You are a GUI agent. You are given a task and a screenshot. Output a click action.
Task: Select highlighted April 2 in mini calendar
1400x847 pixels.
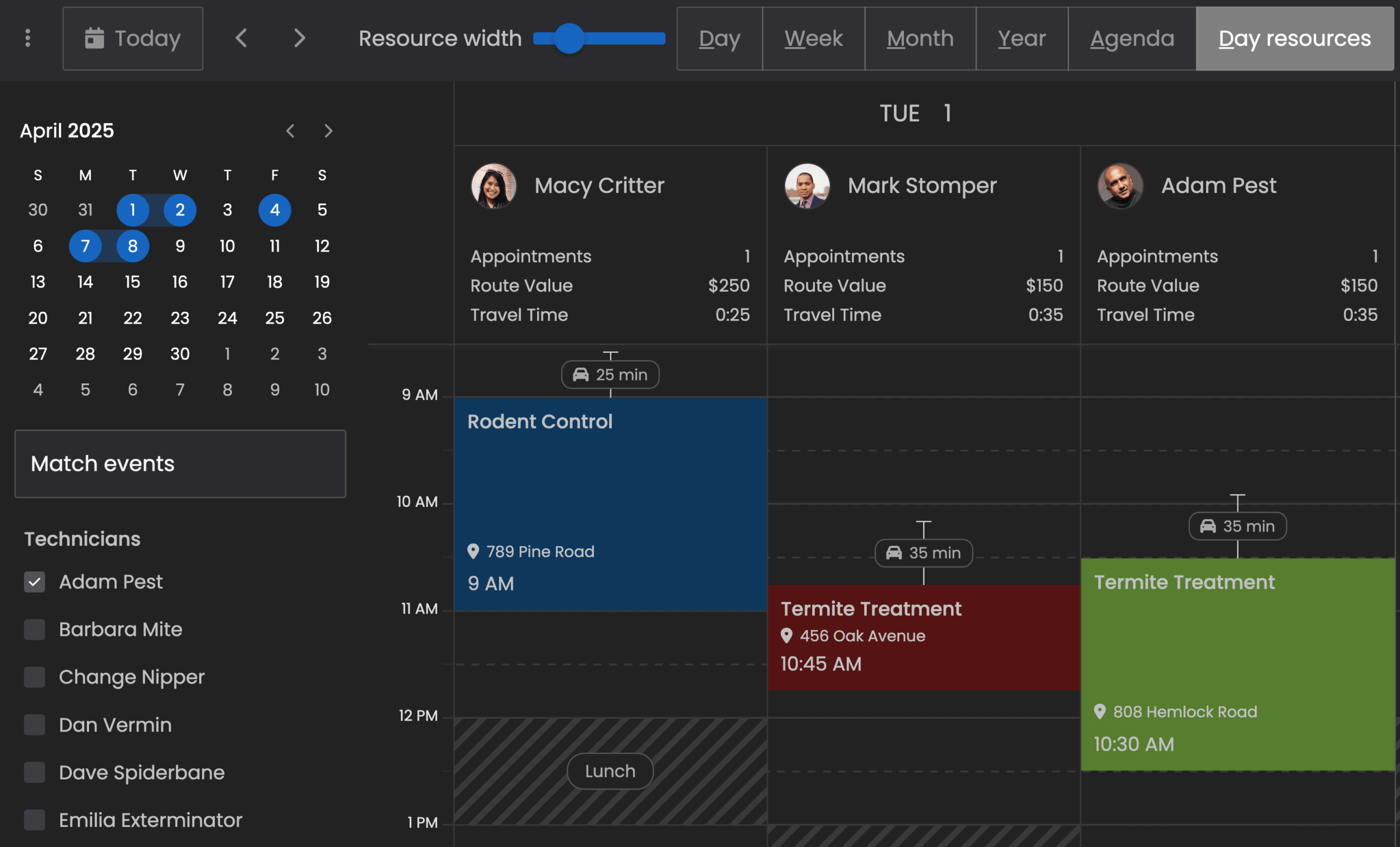pyautogui.click(x=180, y=209)
